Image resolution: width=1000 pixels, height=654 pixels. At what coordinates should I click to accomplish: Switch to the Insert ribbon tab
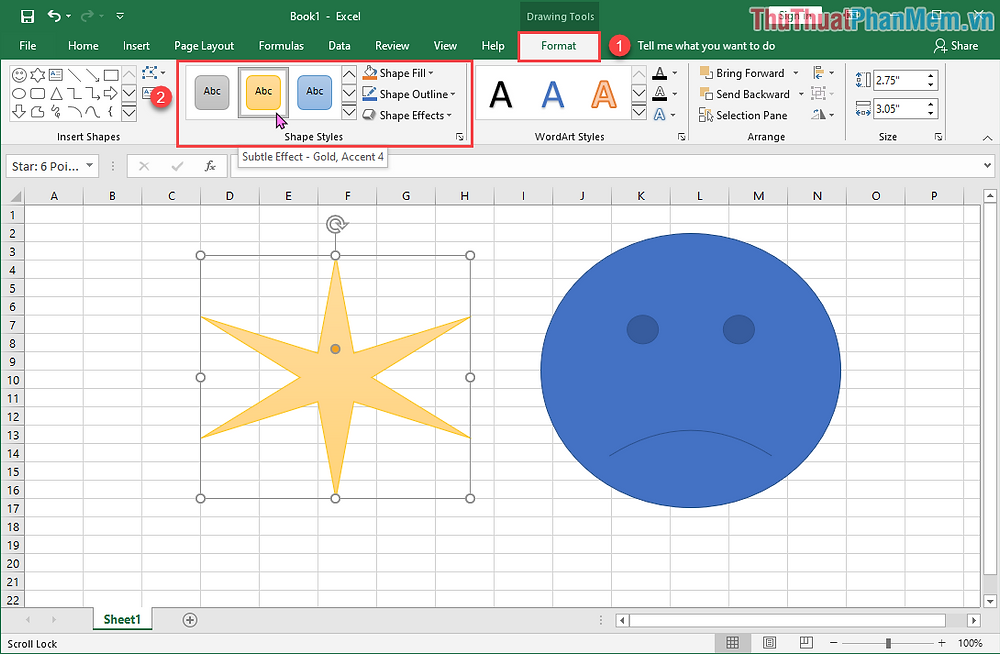pos(136,46)
